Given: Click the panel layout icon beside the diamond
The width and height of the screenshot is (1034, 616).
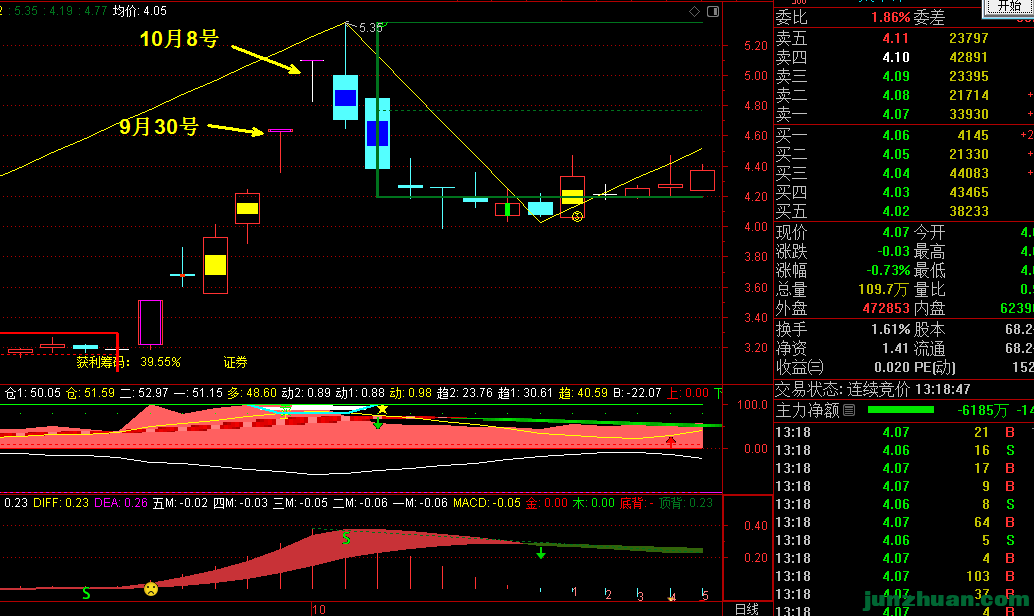Looking at the screenshot, I should point(712,11).
